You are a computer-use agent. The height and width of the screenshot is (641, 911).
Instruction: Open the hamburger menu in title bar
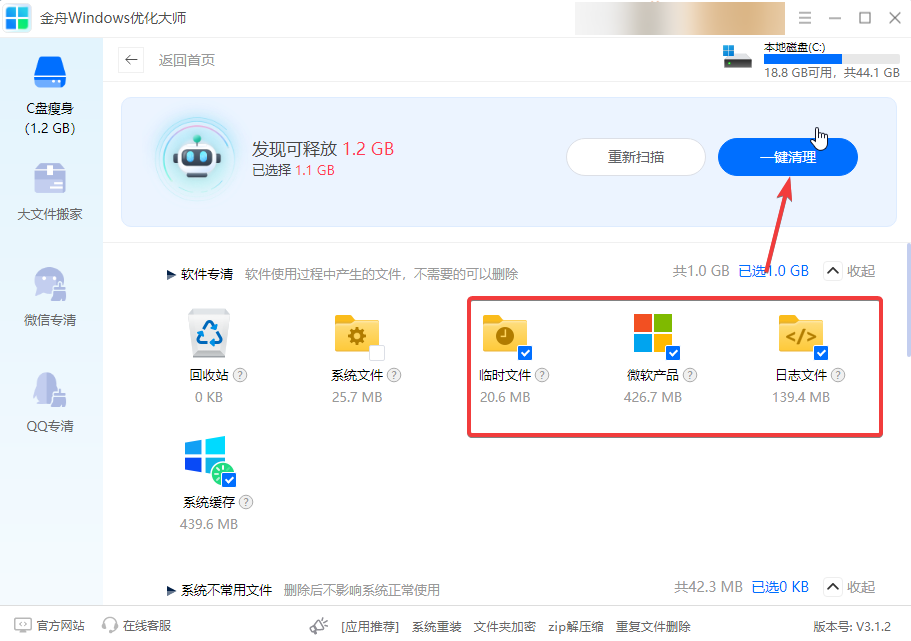(806, 17)
